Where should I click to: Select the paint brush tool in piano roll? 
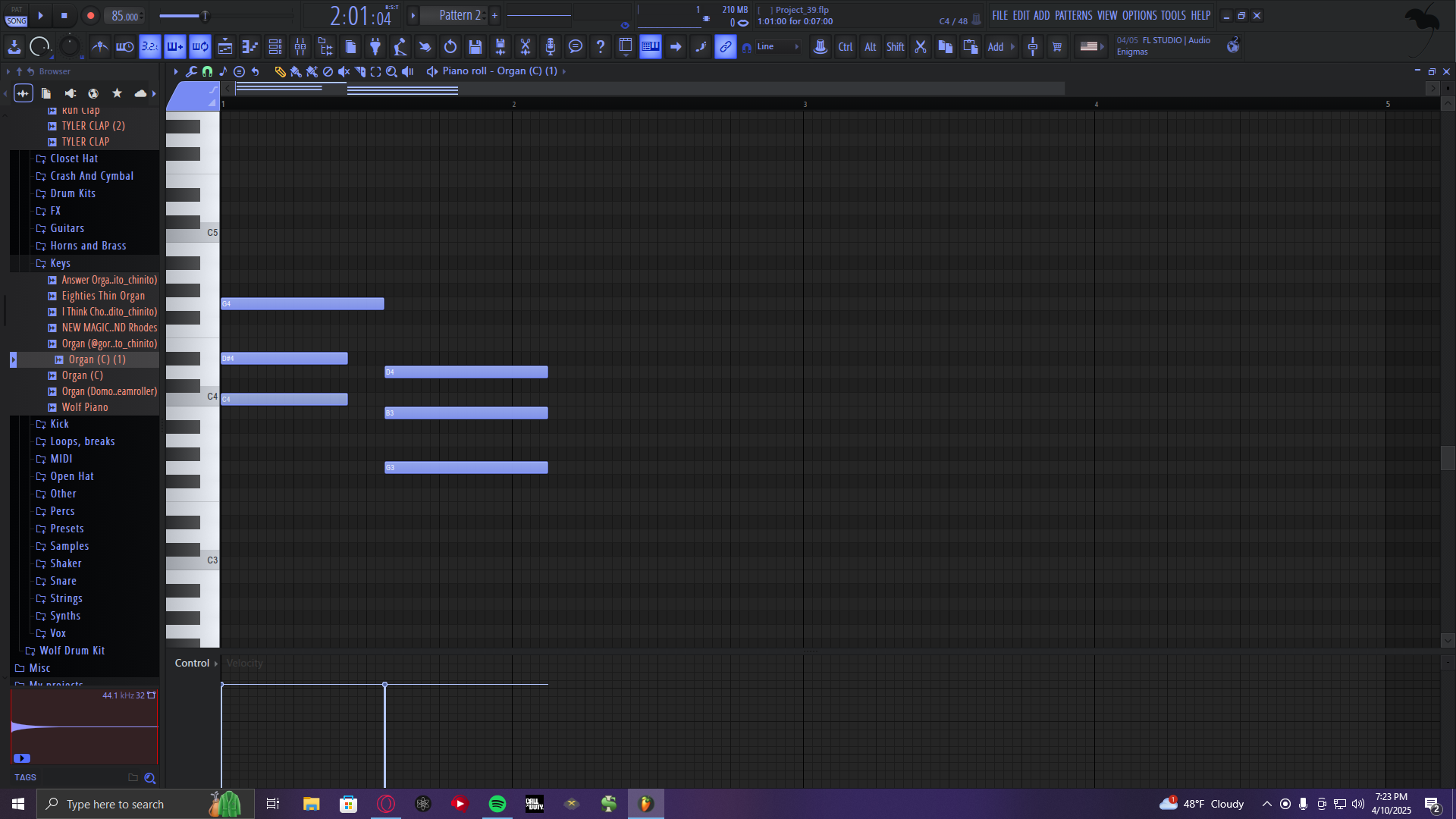(296, 71)
